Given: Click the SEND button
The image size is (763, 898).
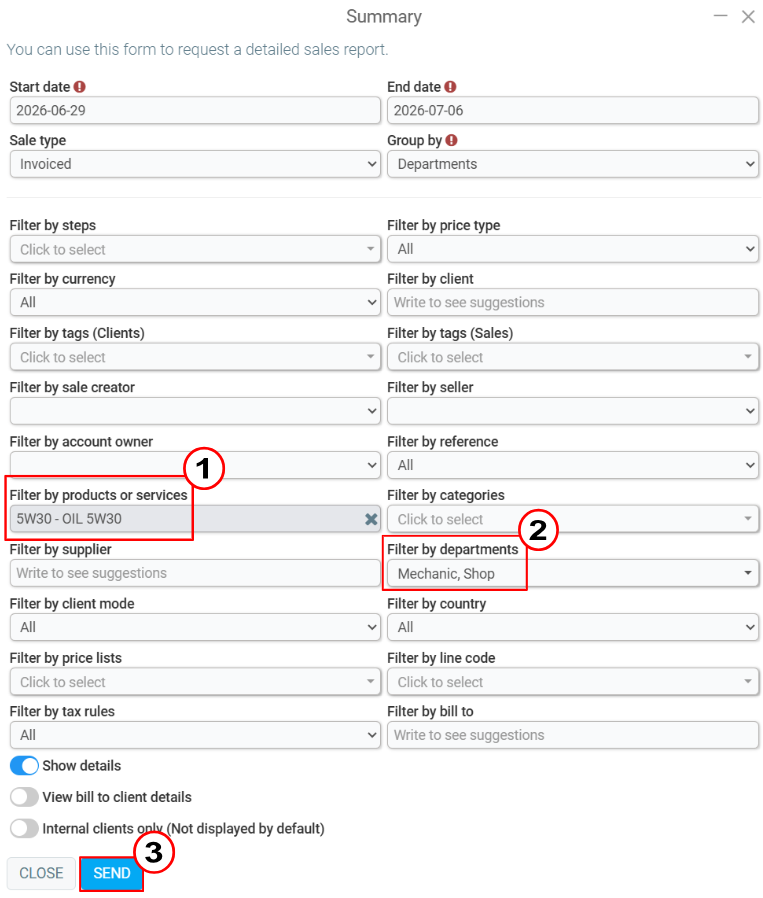Looking at the screenshot, I should [x=112, y=873].
